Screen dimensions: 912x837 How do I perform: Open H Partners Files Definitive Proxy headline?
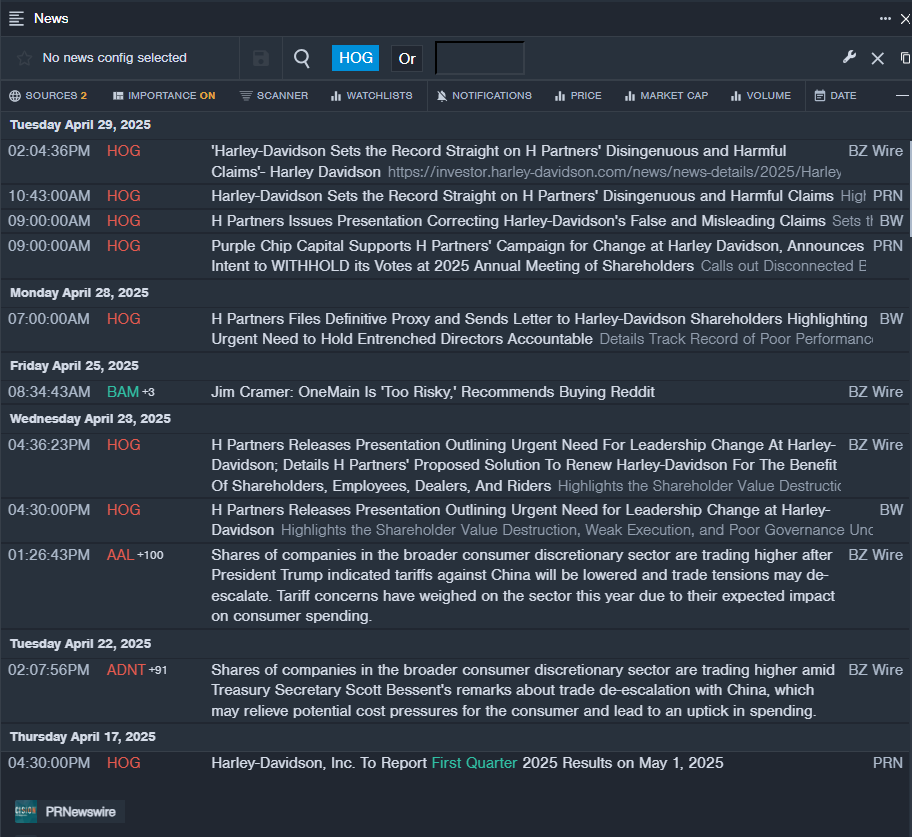[539, 329]
